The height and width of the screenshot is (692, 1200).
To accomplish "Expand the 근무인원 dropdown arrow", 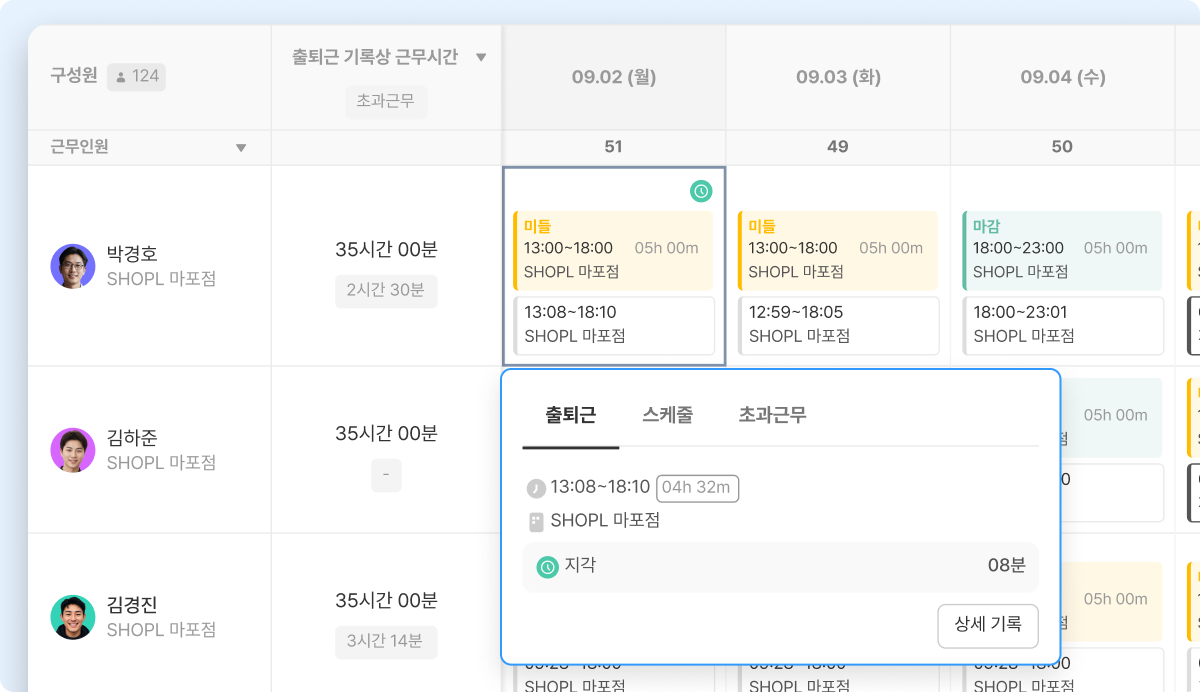I will point(240,148).
